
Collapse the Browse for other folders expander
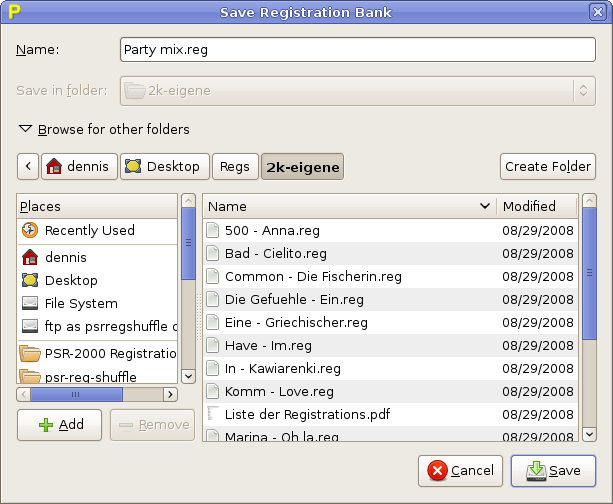click(x=24, y=129)
